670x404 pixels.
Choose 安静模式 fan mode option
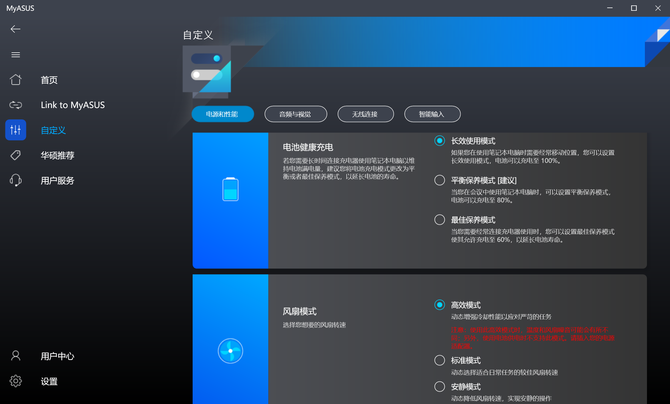[x=440, y=386]
